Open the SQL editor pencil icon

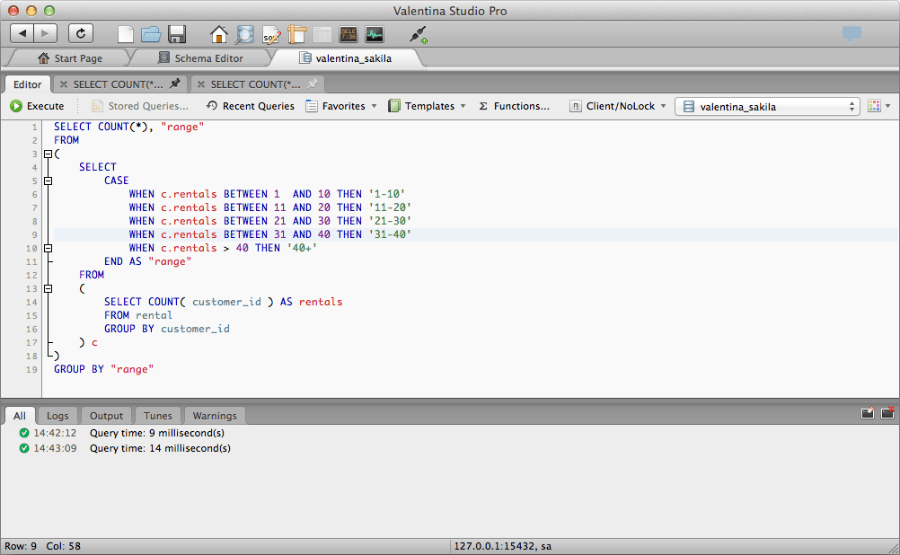(x=271, y=34)
